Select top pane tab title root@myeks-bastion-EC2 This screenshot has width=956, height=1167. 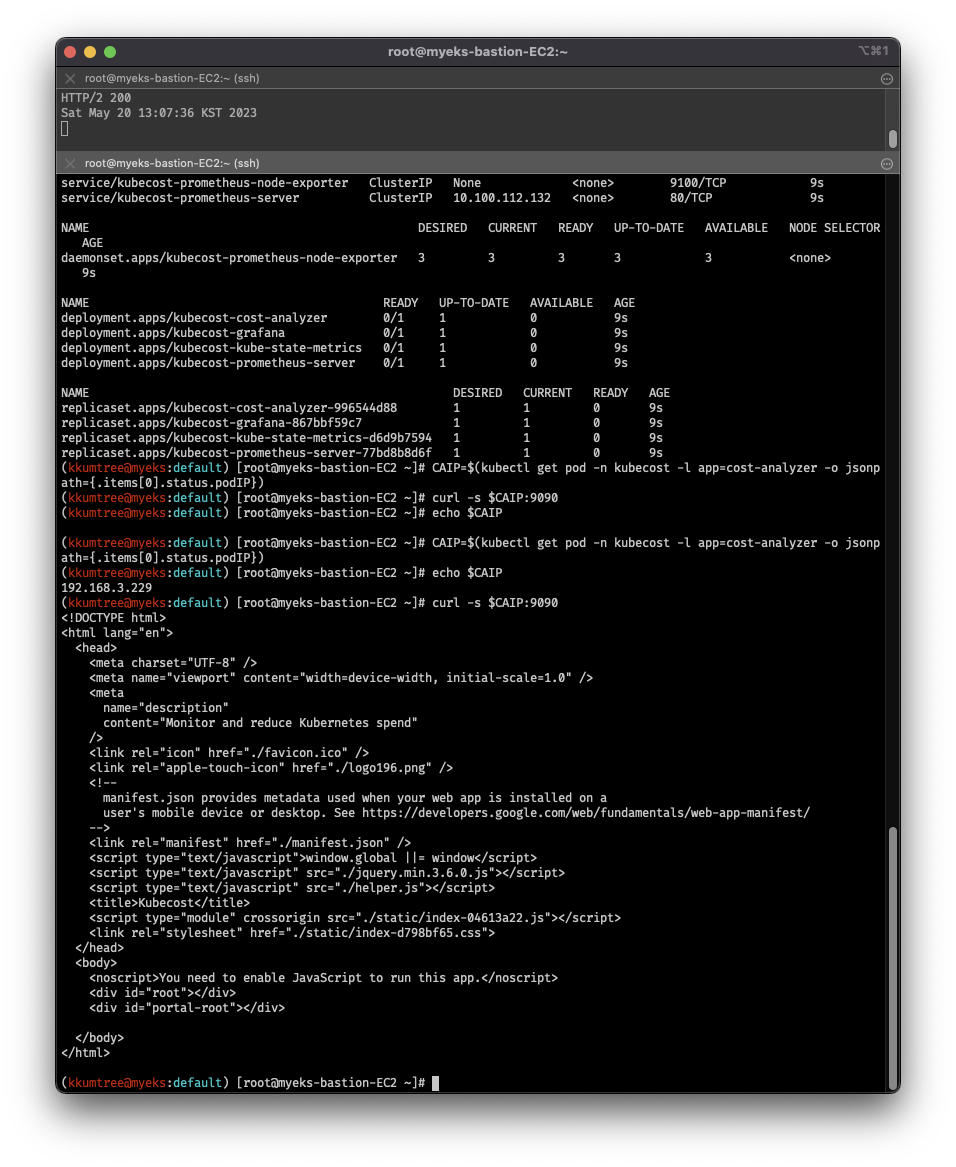click(172, 78)
